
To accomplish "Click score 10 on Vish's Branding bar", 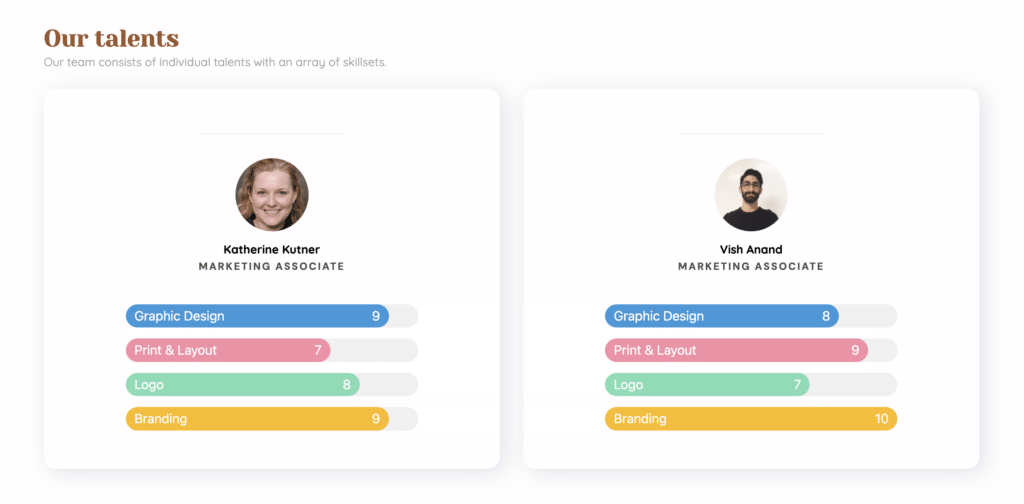I will coord(882,418).
